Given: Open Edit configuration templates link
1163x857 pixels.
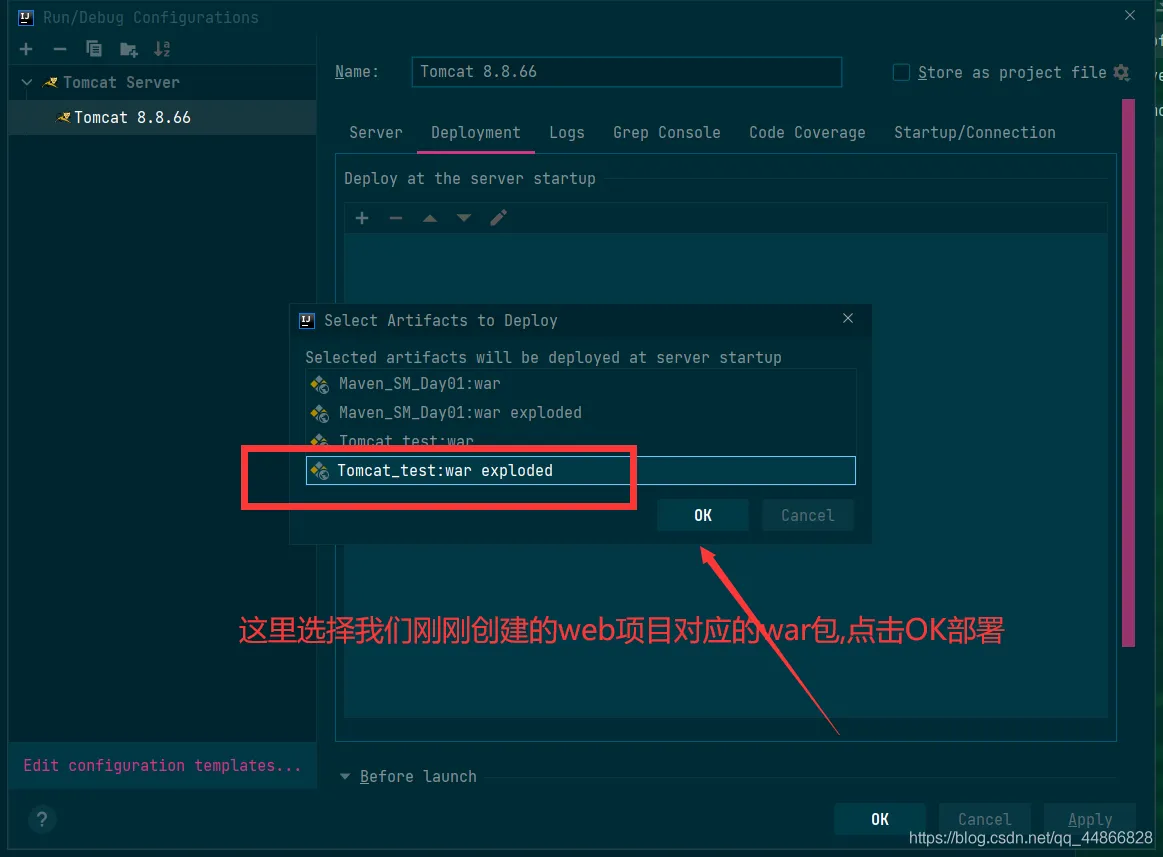Looking at the screenshot, I should [162, 765].
